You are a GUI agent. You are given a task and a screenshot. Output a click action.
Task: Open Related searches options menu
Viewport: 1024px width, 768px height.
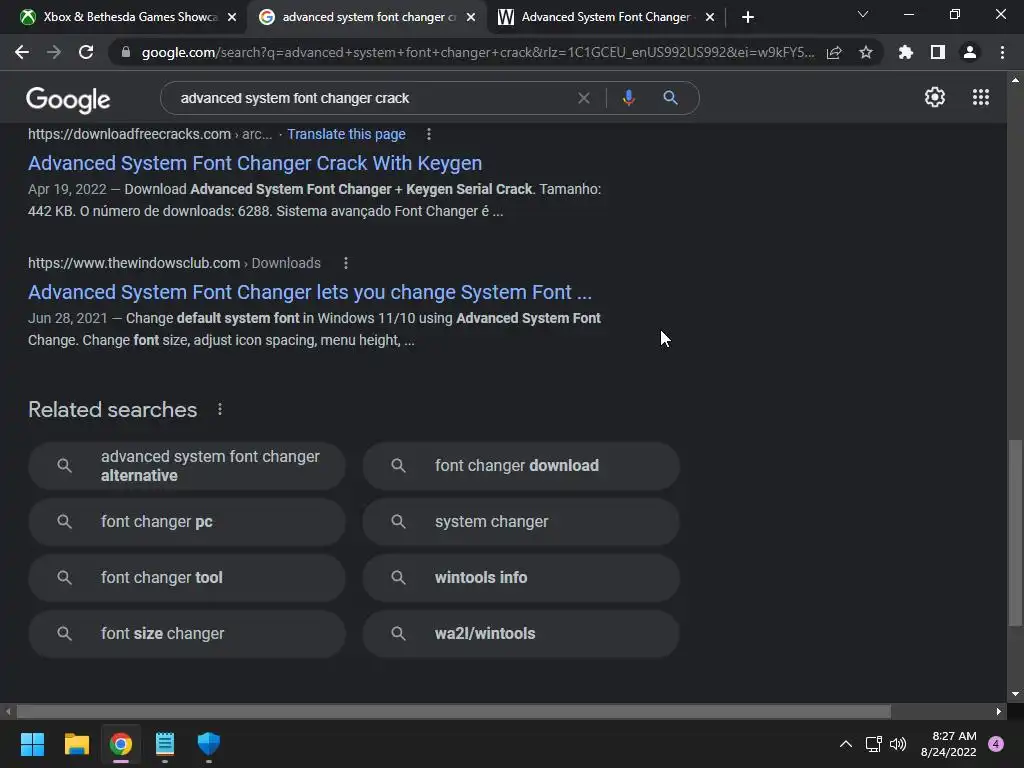pos(219,409)
